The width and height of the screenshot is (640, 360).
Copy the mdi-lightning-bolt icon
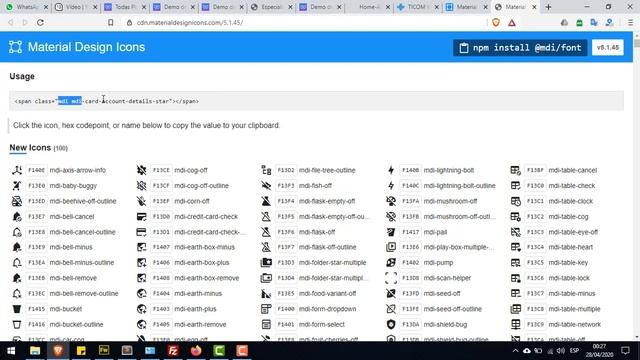click(x=391, y=170)
